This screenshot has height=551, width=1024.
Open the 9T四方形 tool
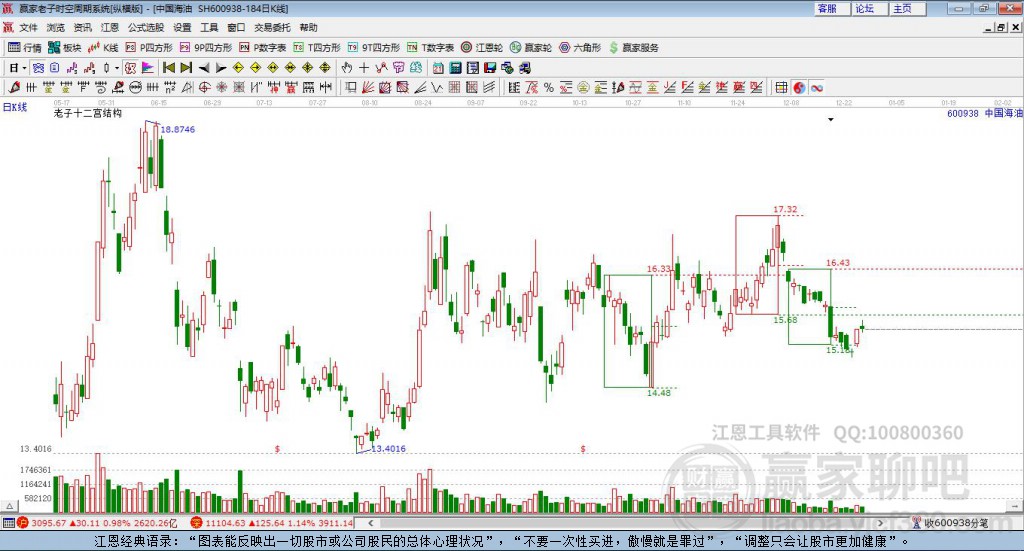374,48
